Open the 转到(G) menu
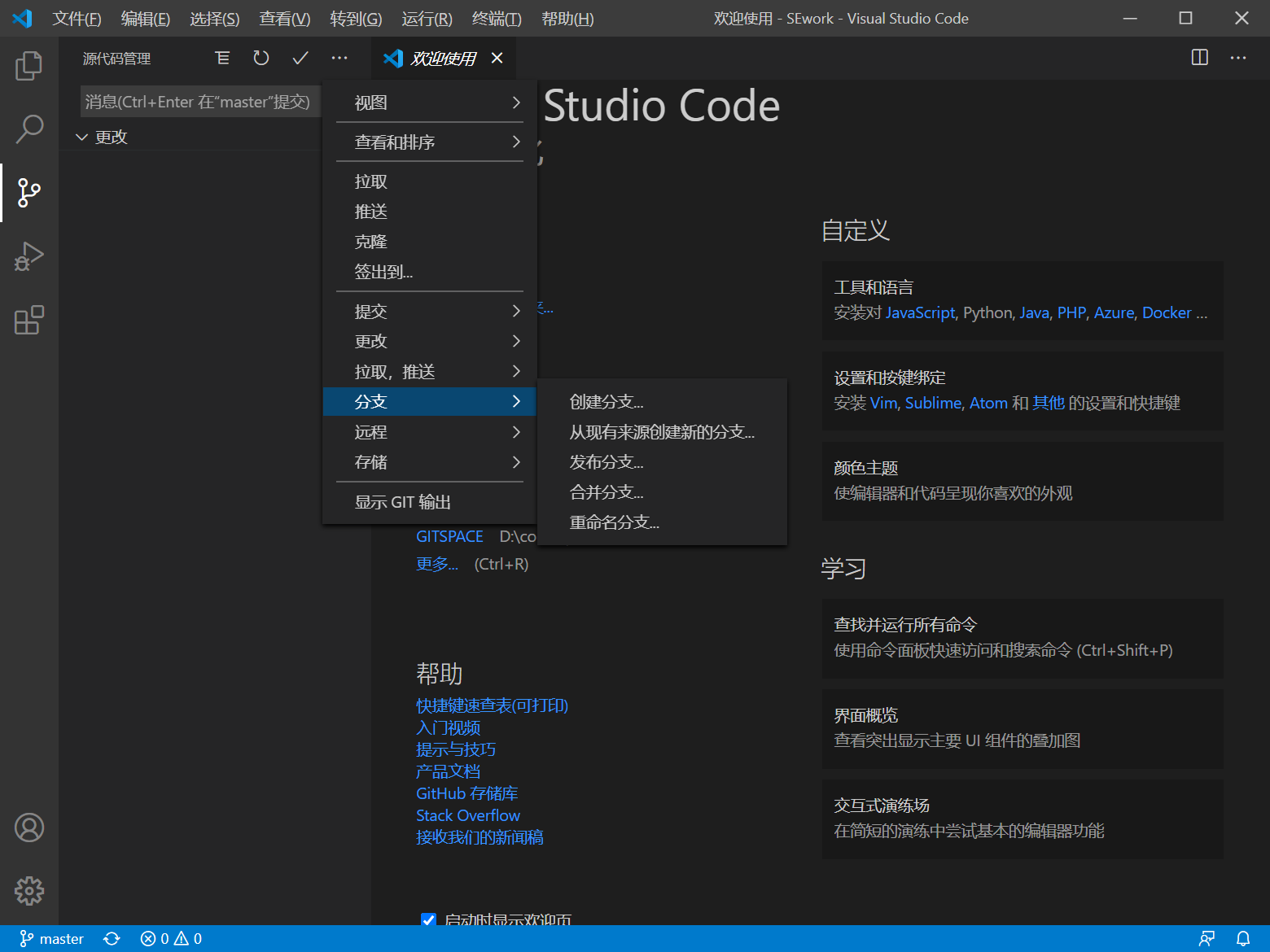 coord(356,18)
